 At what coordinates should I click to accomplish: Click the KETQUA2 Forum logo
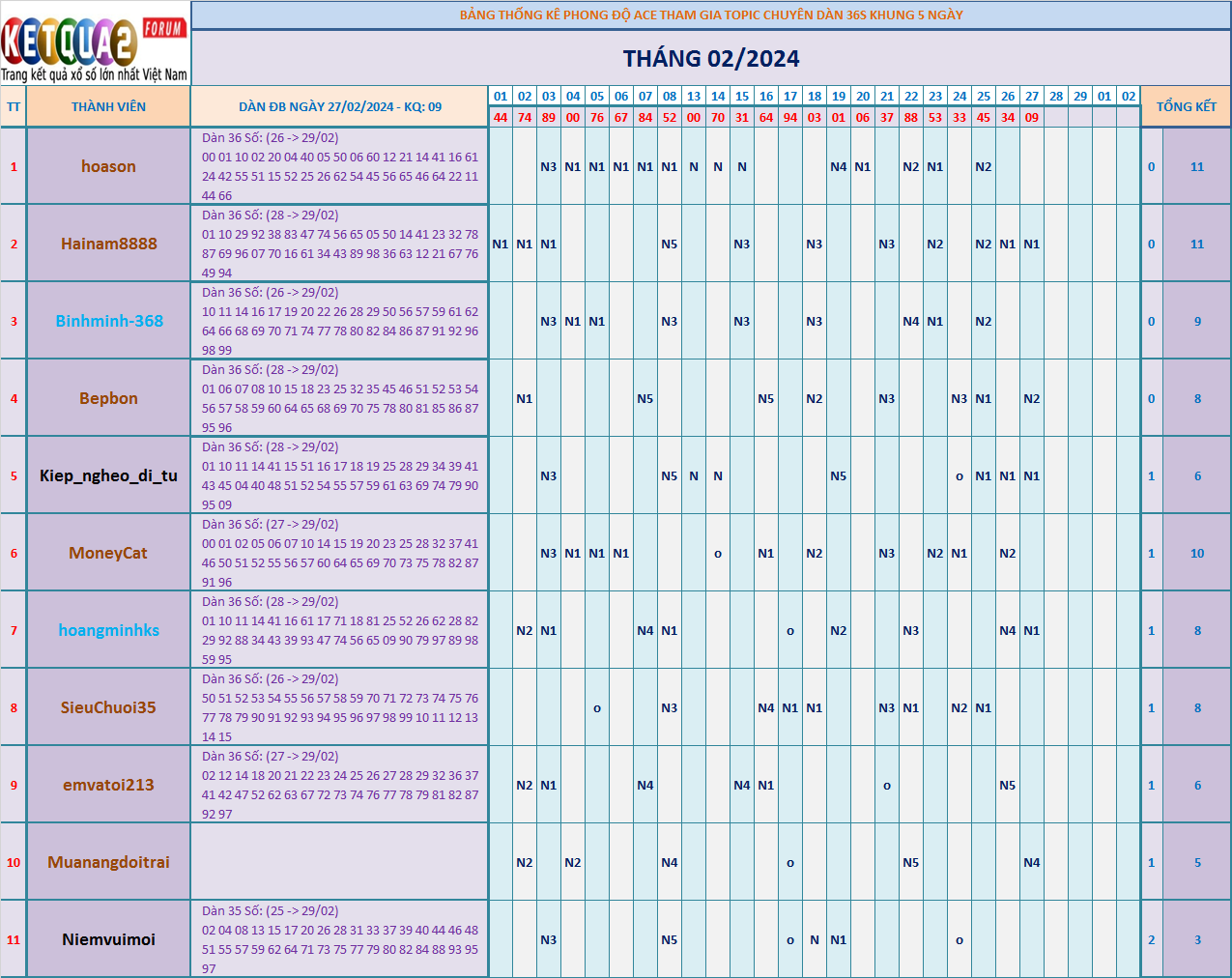pos(95,44)
